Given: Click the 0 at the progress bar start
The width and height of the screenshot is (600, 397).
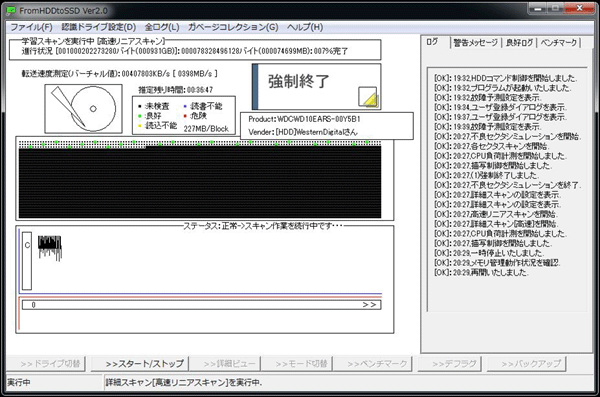Looking at the screenshot, I should click(x=34, y=305).
